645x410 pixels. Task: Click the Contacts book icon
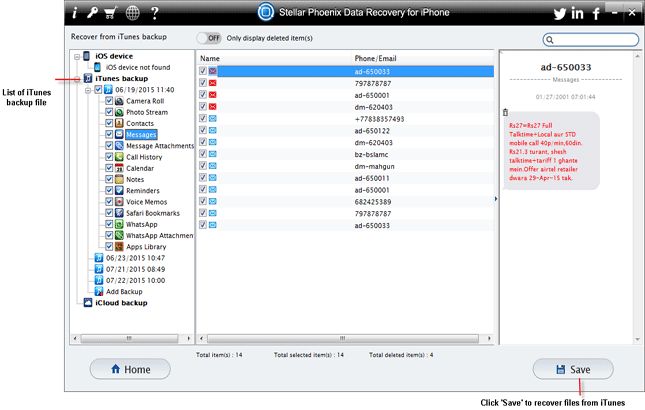[119, 123]
